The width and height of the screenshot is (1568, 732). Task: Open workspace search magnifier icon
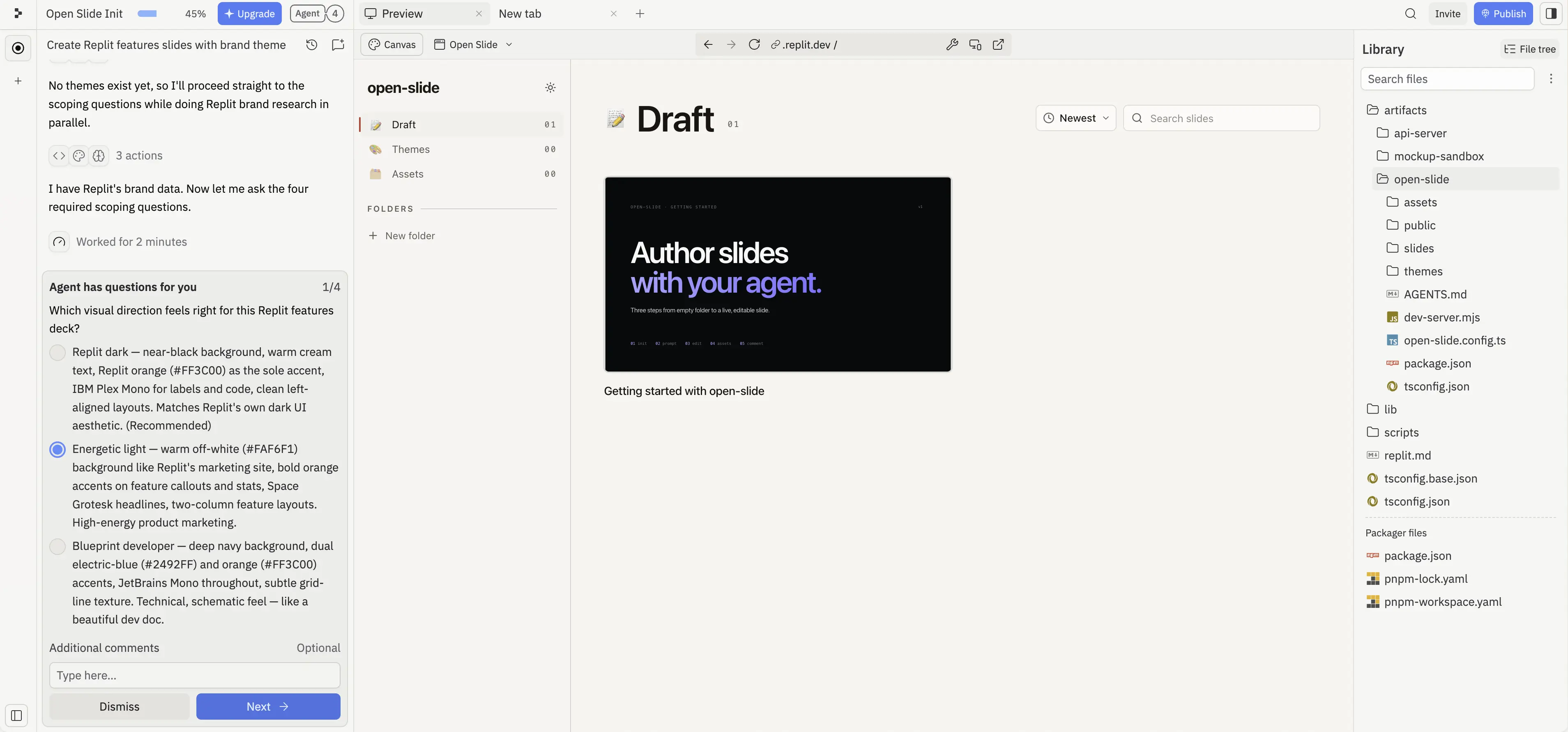(x=1410, y=14)
